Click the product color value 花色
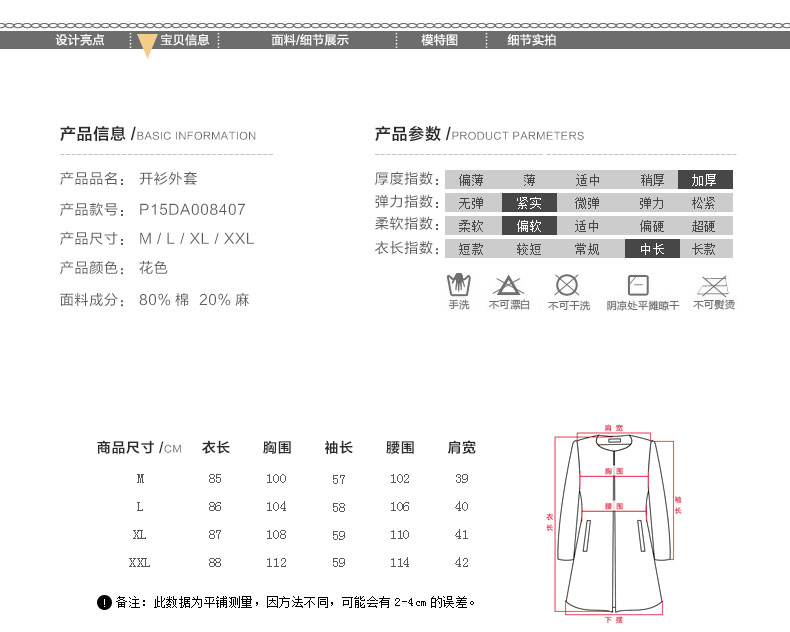 coord(153,268)
